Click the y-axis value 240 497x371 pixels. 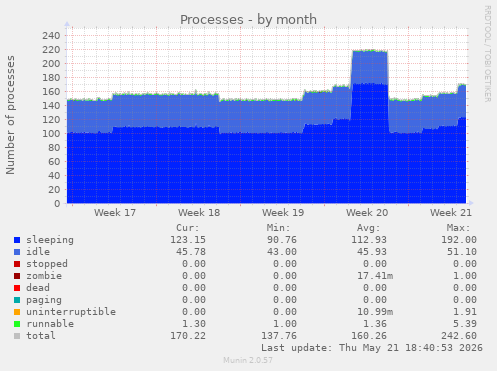pyautogui.click(x=51, y=36)
